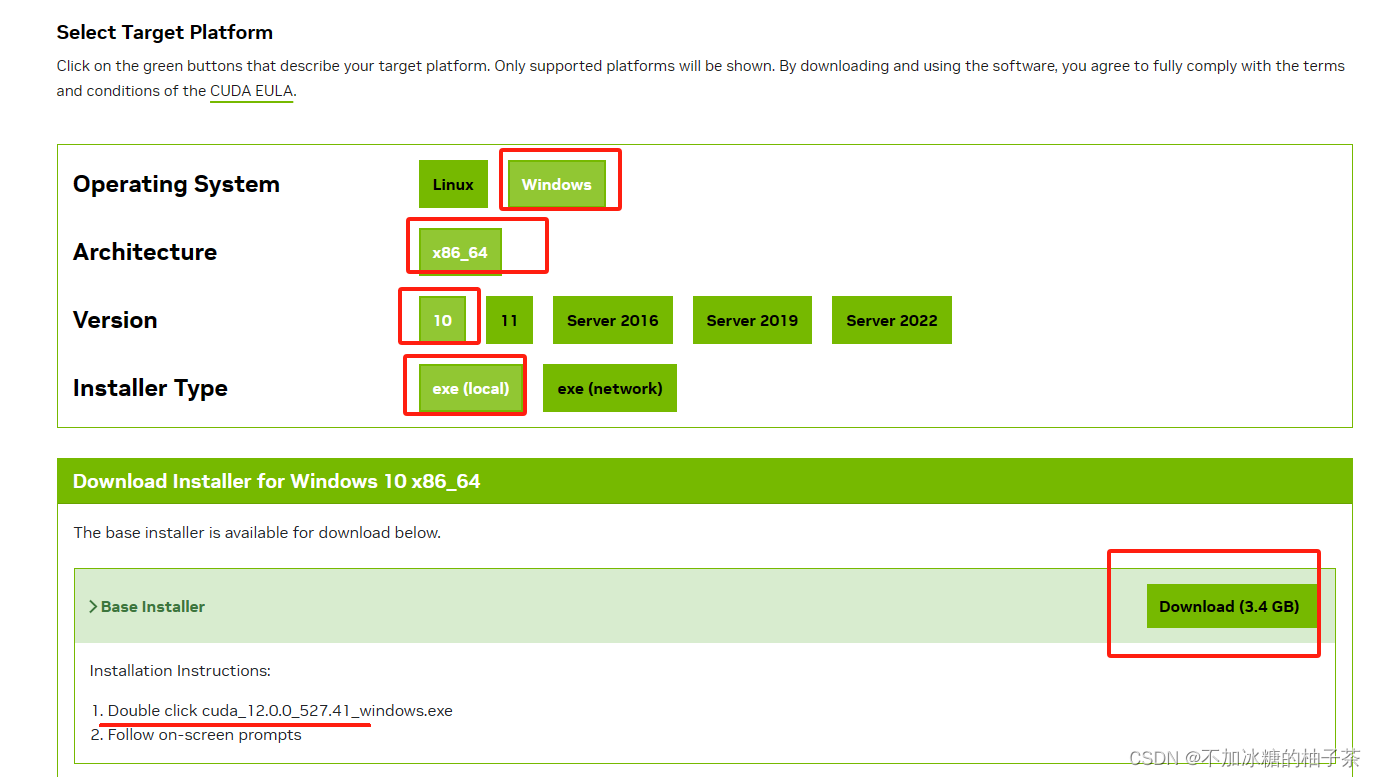Click 'The base installer is available' text
1376x777 pixels.
(257, 532)
